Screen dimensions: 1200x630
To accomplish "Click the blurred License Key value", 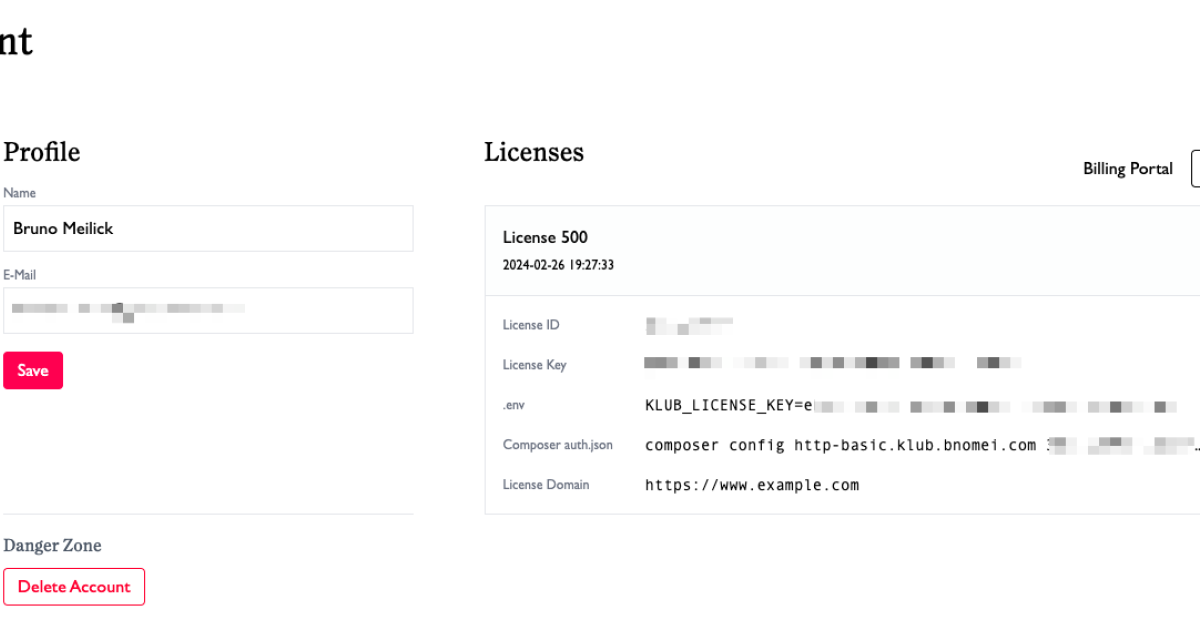I will pos(831,364).
